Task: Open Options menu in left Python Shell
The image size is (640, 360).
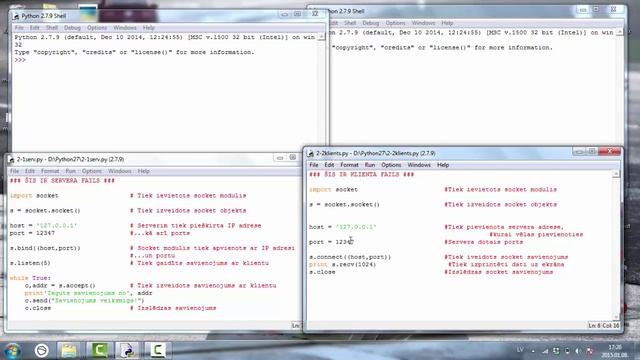Action: 97,28
